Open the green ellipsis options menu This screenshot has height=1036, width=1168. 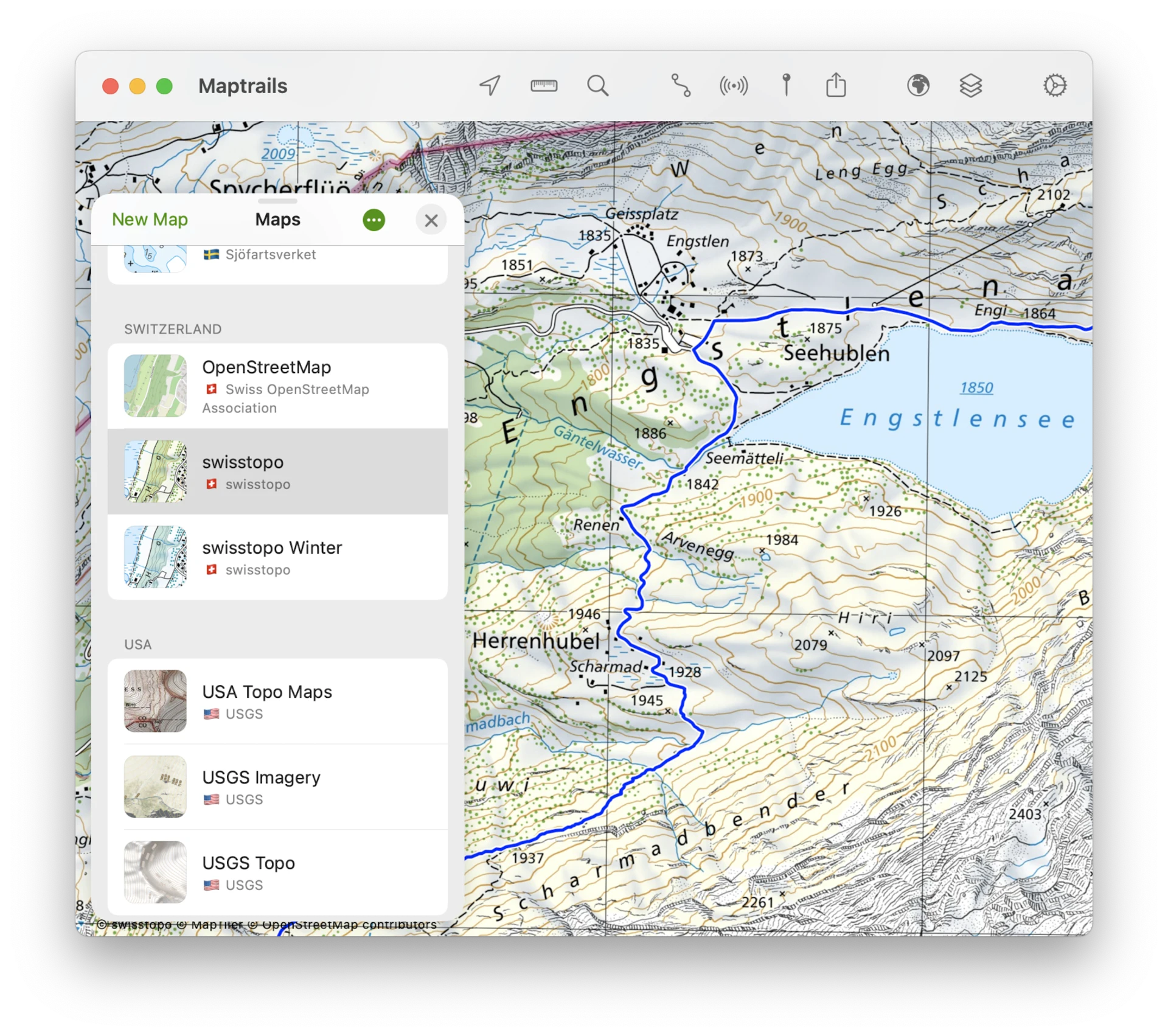(374, 220)
